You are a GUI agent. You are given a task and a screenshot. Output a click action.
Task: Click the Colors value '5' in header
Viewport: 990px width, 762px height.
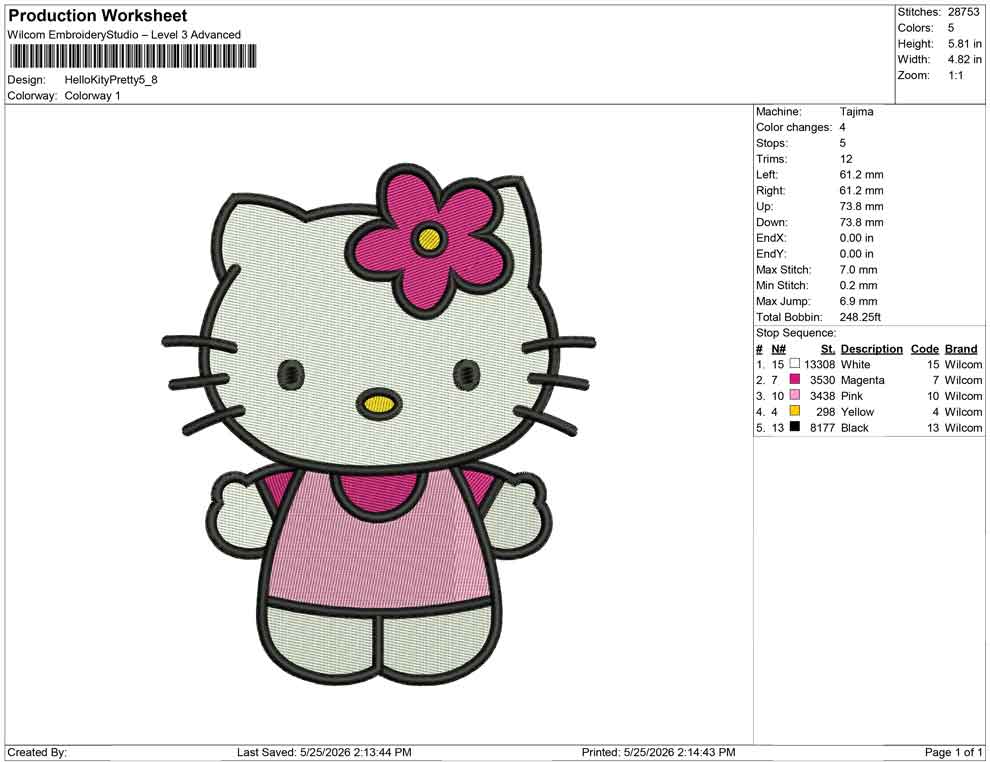(x=951, y=28)
